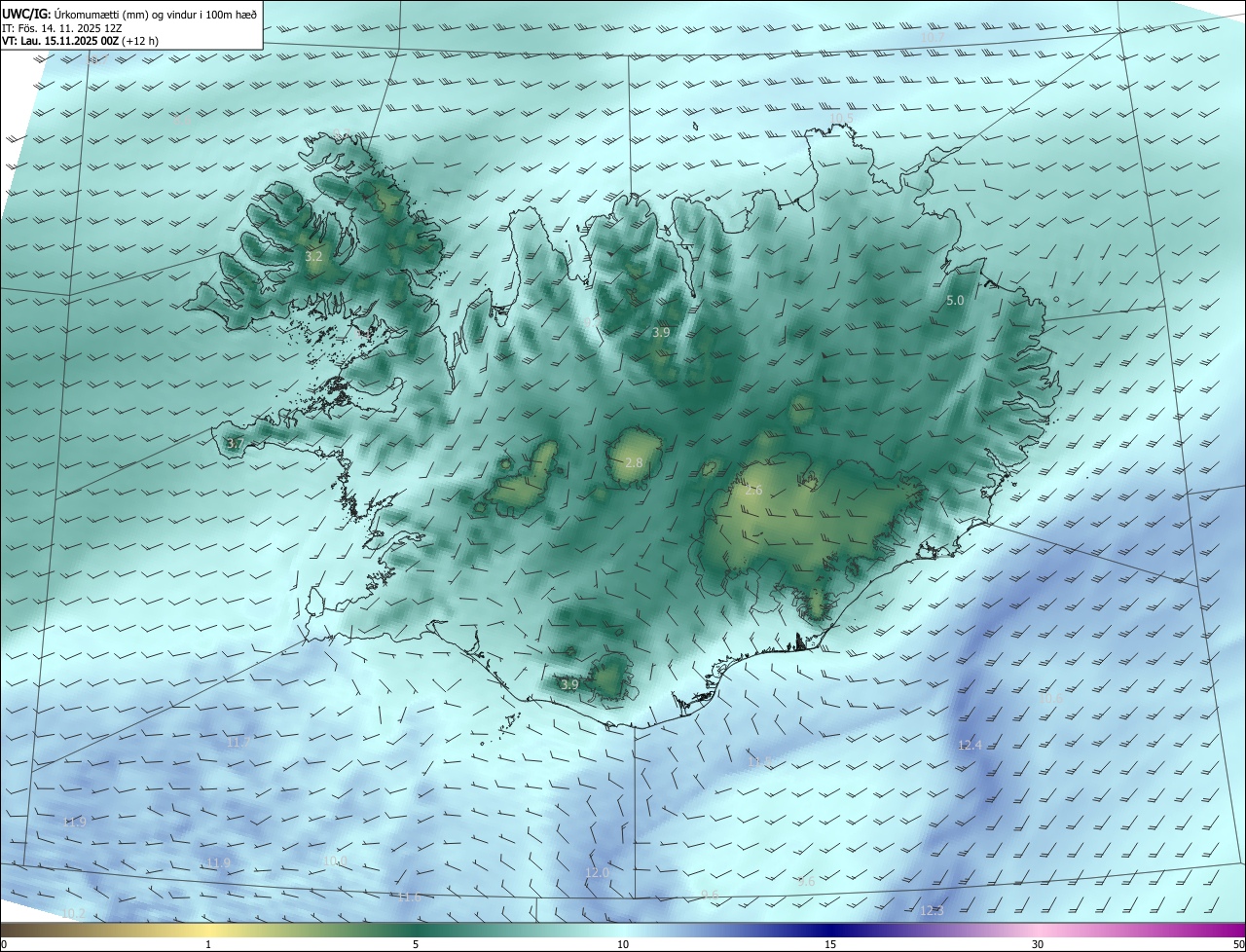Image resolution: width=1246 pixels, height=952 pixels.
Task: Select the valid time line 'VT: Lau. 15.11.2025 00Z (+12 h)'
Action: pyautogui.click(x=82, y=42)
